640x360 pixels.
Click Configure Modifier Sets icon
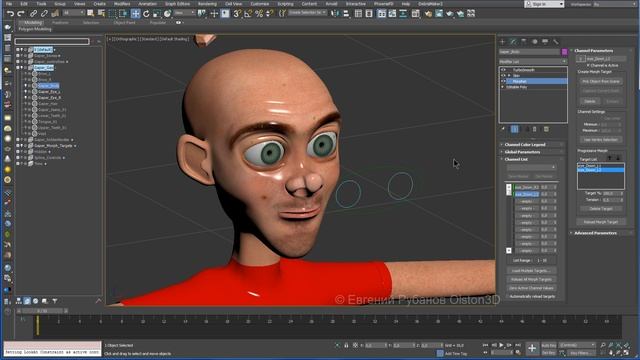(546, 129)
